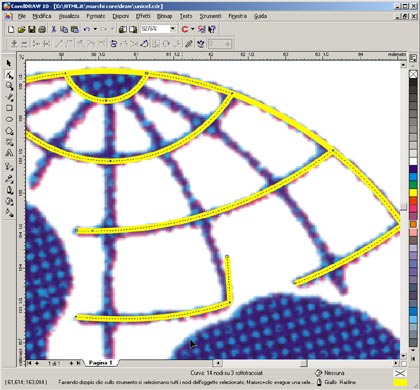Open the zoom level dropdown
The height and width of the screenshot is (390, 420).
point(173,29)
